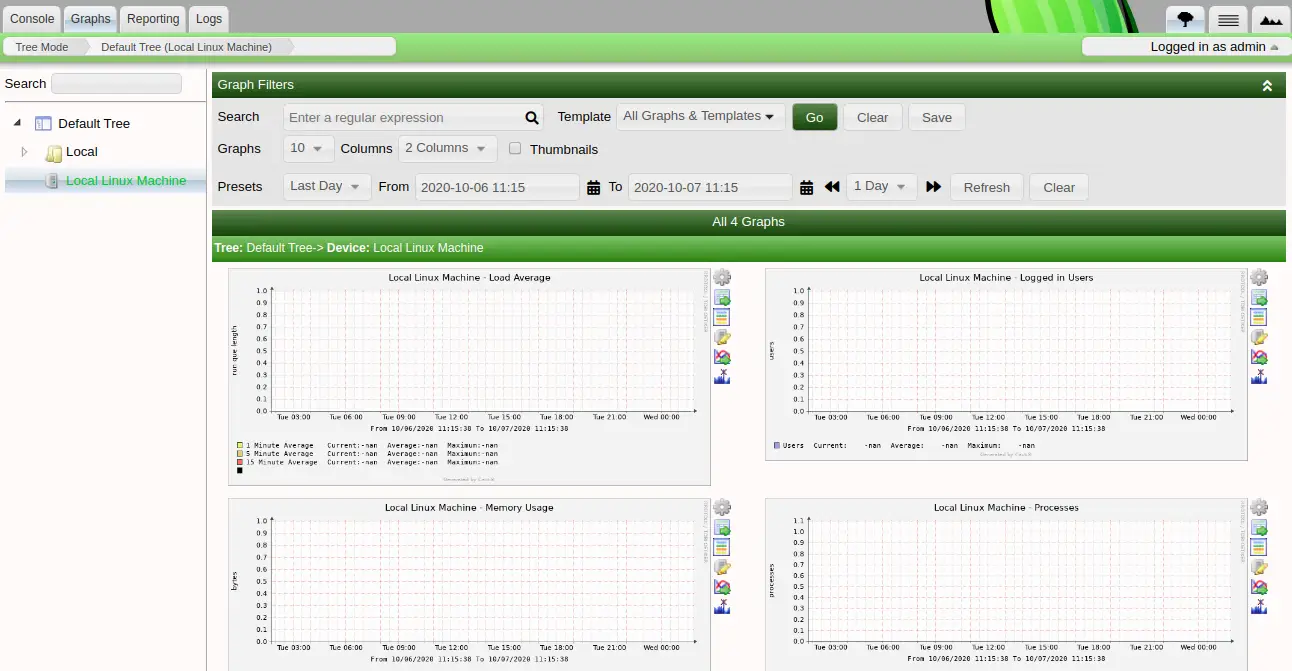This screenshot has height=671, width=1292.
Task: Open the Columns dropdown showing 2 Columns
Action: [x=447, y=148]
